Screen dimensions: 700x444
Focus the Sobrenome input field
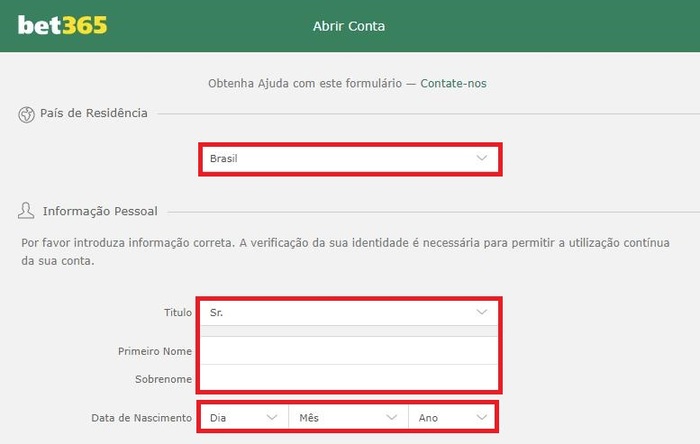(349, 378)
